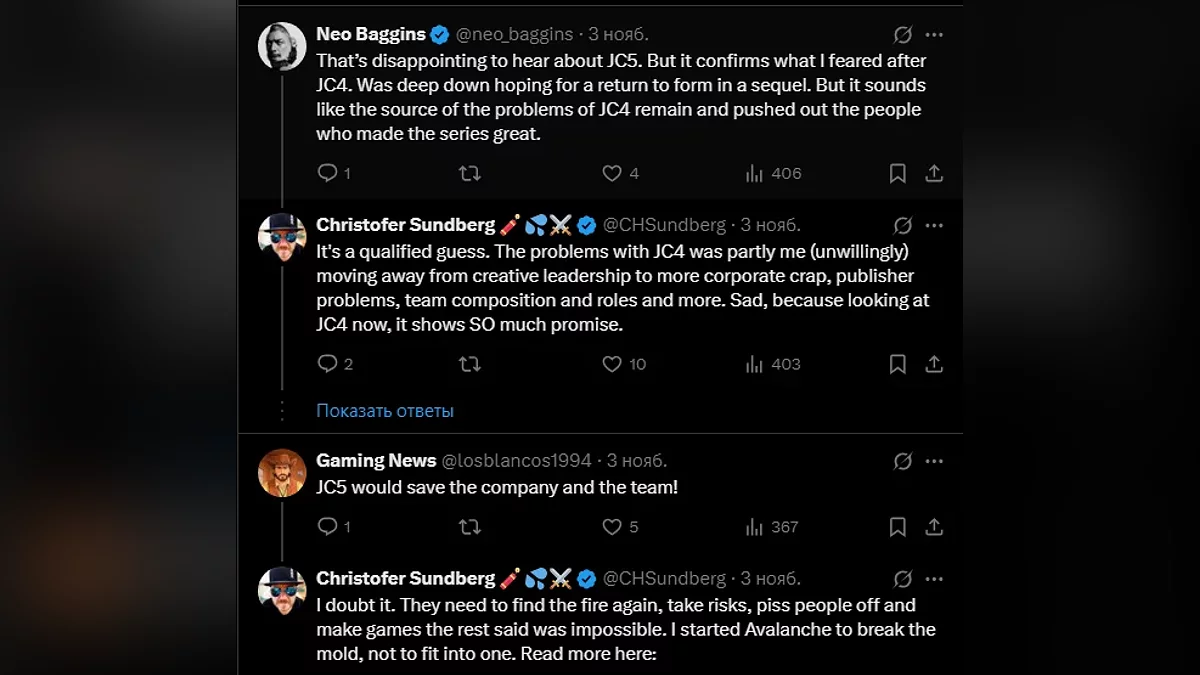The width and height of the screenshot is (1200, 675).
Task: Open more options on Gaming News tweet
Action: point(934,461)
